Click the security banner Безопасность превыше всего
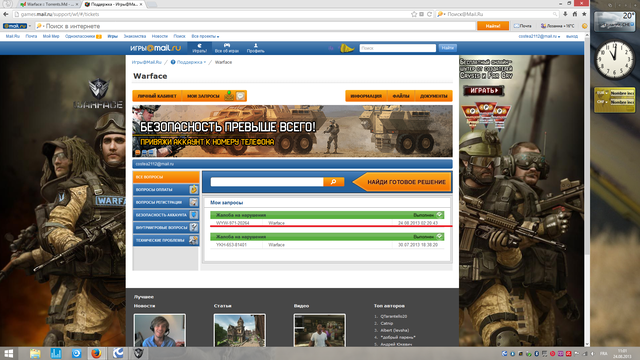This screenshot has width=640, height=360. (292, 131)
